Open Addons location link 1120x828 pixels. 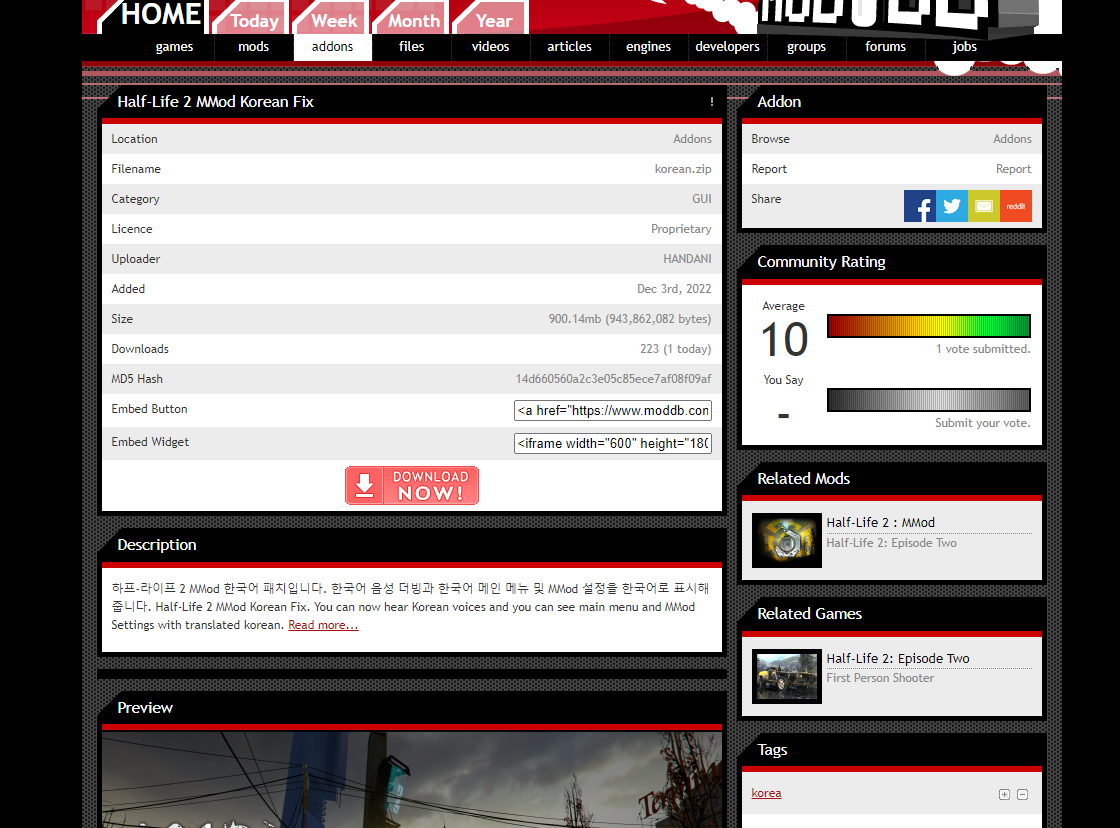pyautogui.click(x=692, y=139)
